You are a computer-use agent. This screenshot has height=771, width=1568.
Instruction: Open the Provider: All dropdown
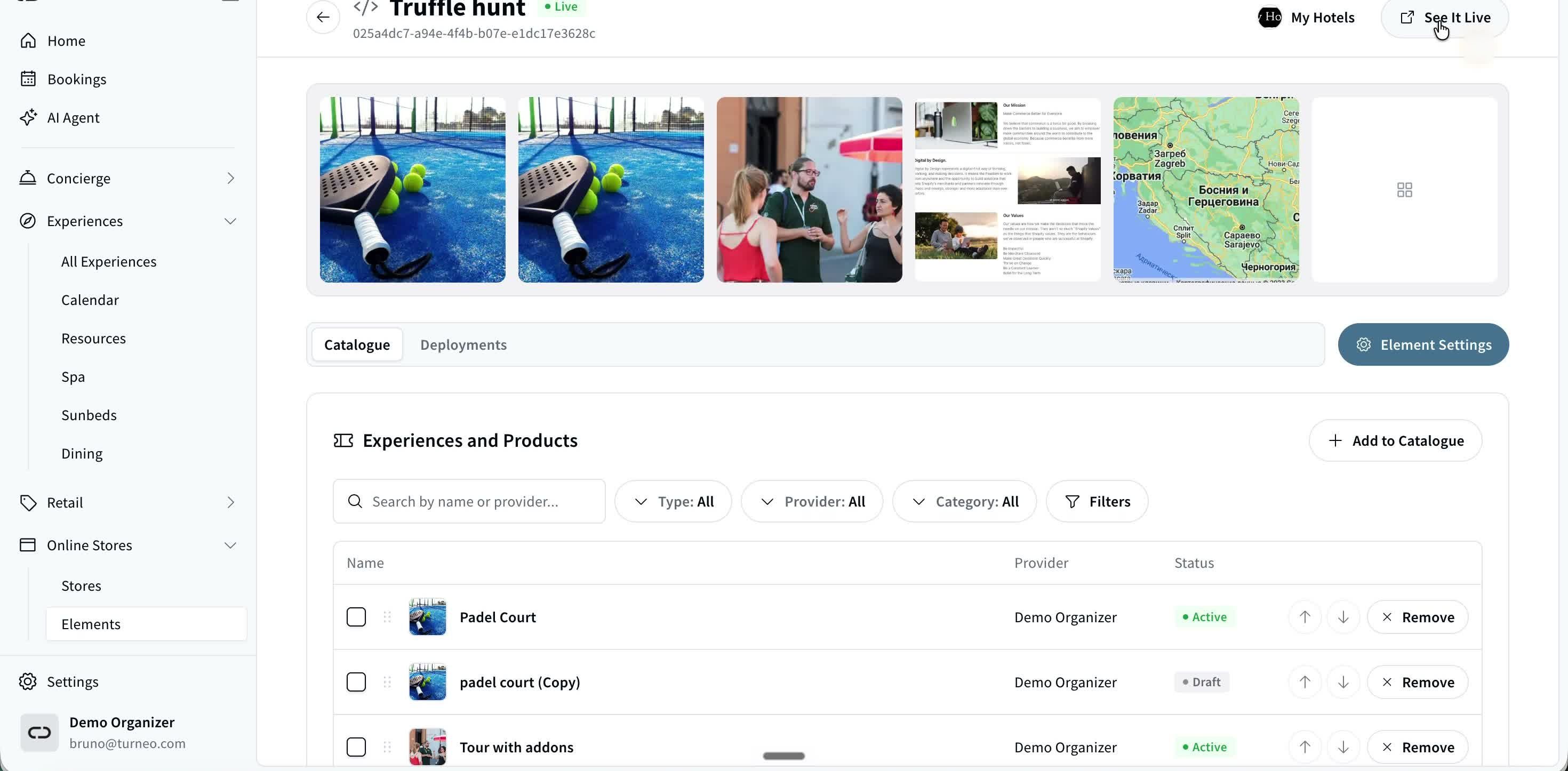pos(812,501)
